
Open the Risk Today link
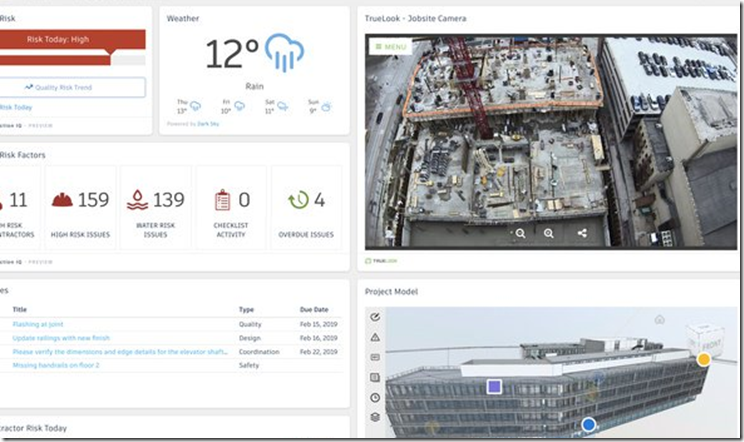tap(16, 107)
